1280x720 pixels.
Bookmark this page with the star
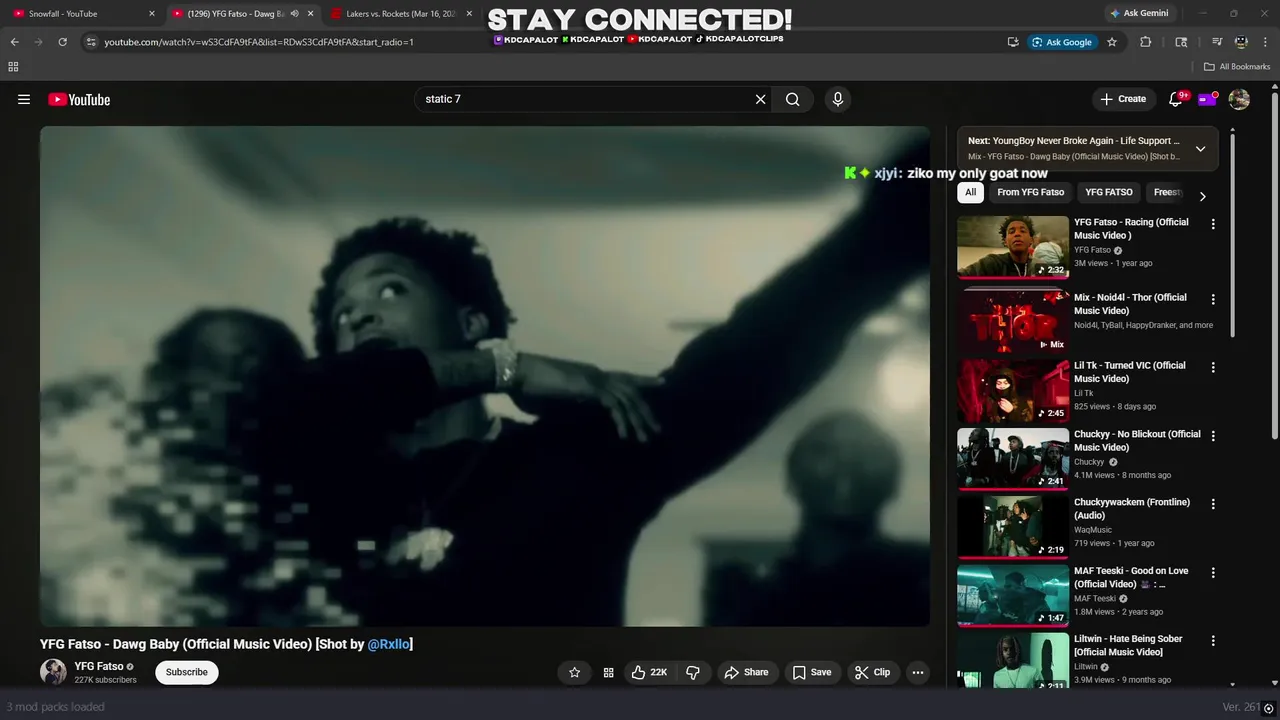1112,42
